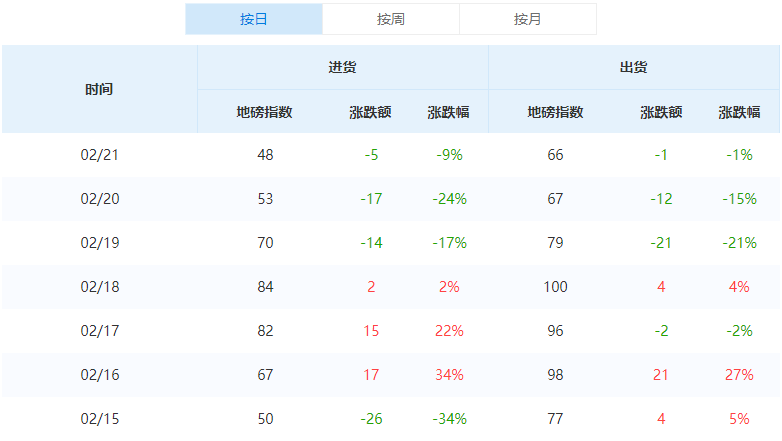Select the 02/15 date cell

100,419
